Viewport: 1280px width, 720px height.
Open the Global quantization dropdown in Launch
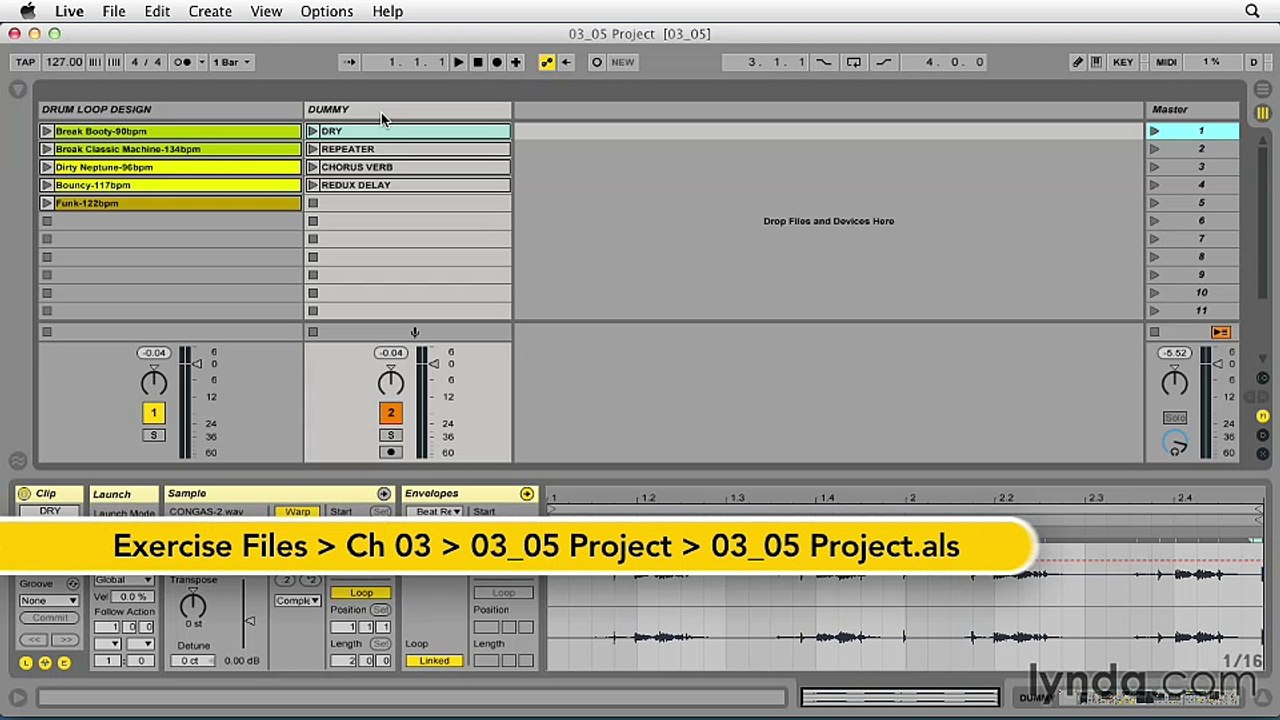tap(123, 580)
